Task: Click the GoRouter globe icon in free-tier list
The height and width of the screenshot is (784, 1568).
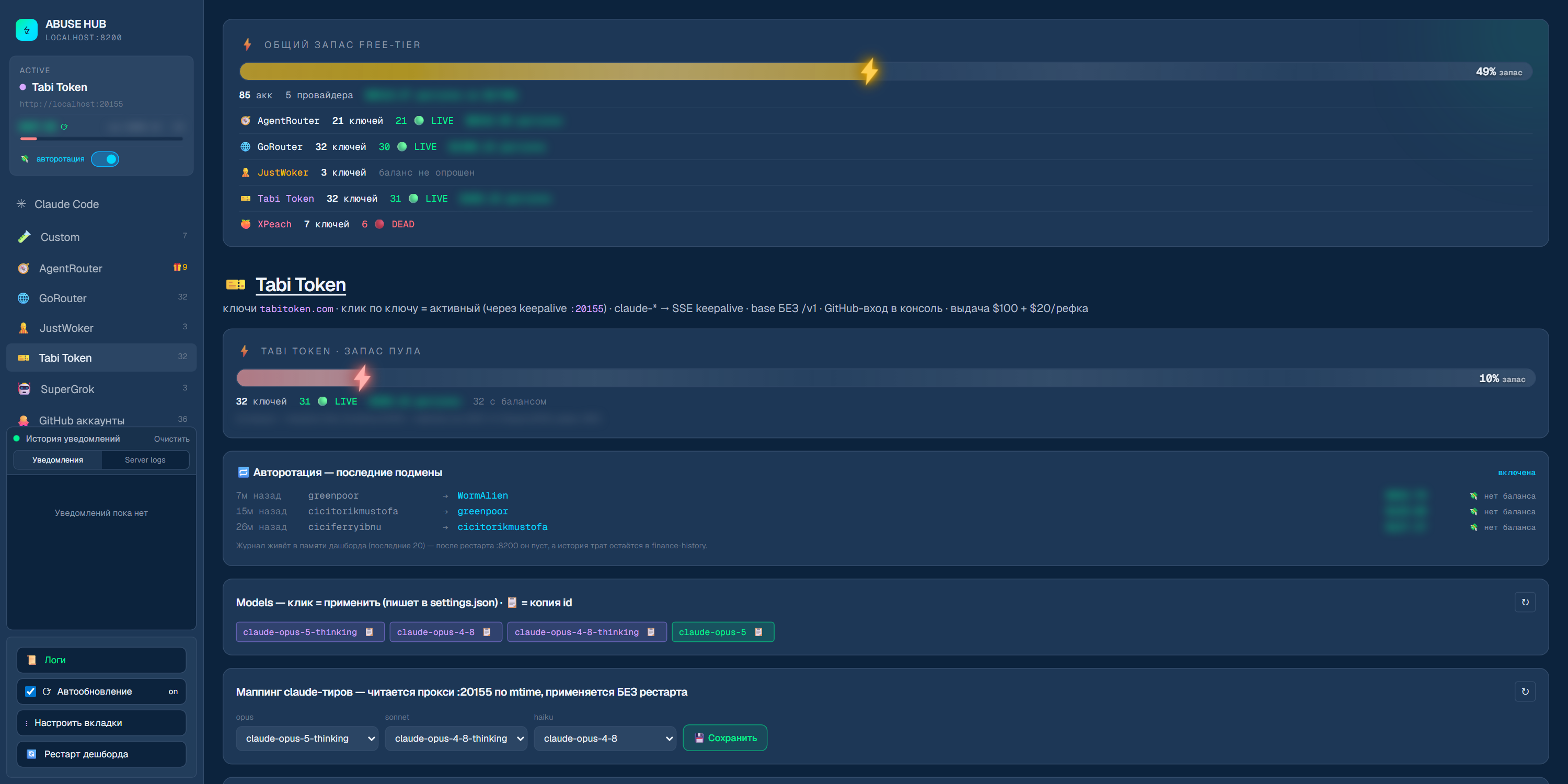Action: [x=245, y=147]
